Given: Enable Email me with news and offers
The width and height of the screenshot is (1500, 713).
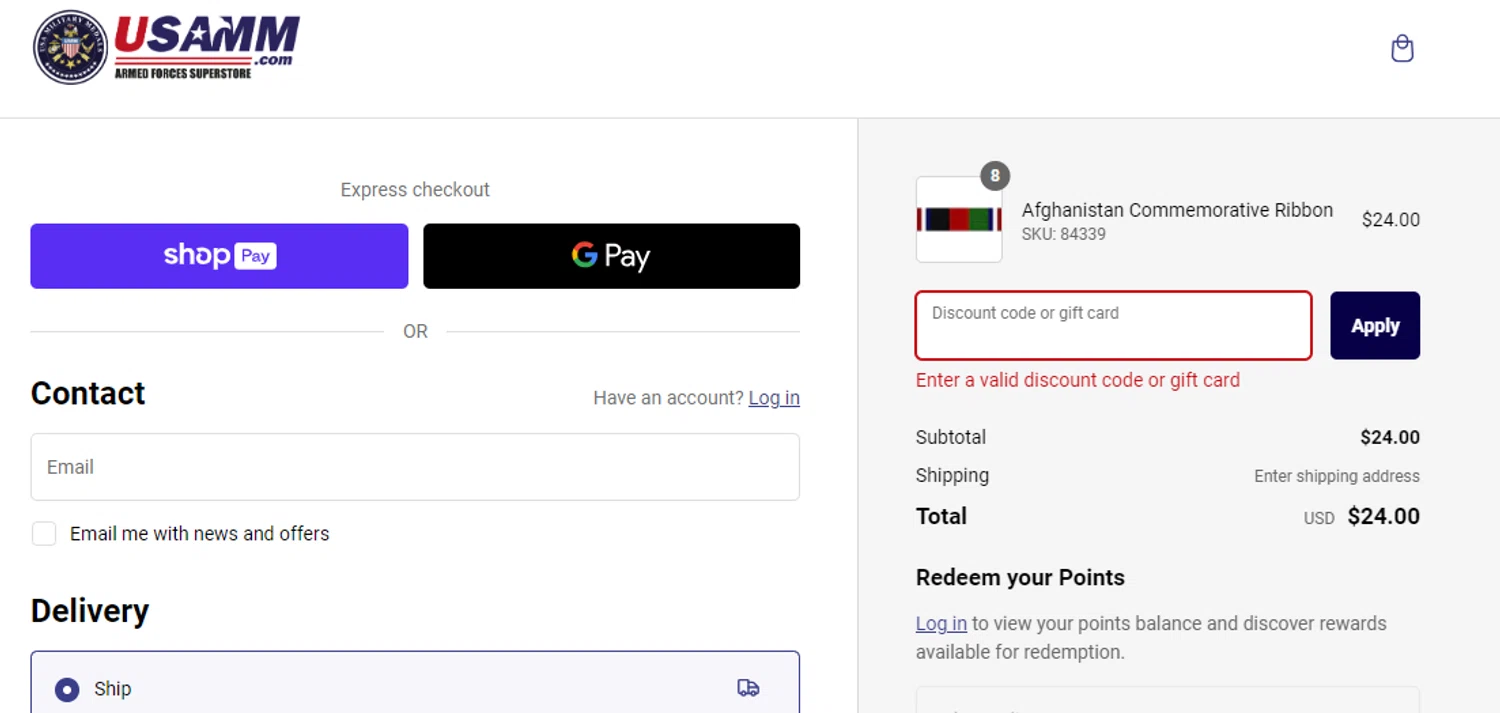Looking at the screenshot, I should click(44, 534).
